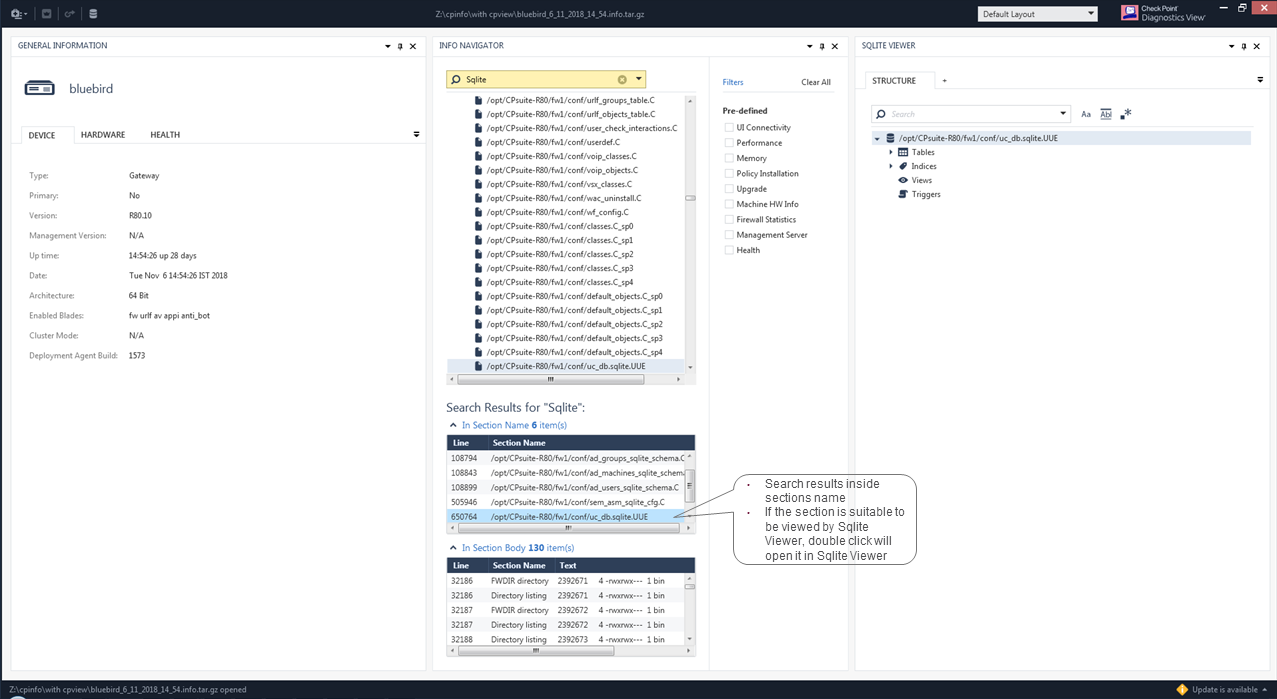Click the save layout toolbar icon

46,14
